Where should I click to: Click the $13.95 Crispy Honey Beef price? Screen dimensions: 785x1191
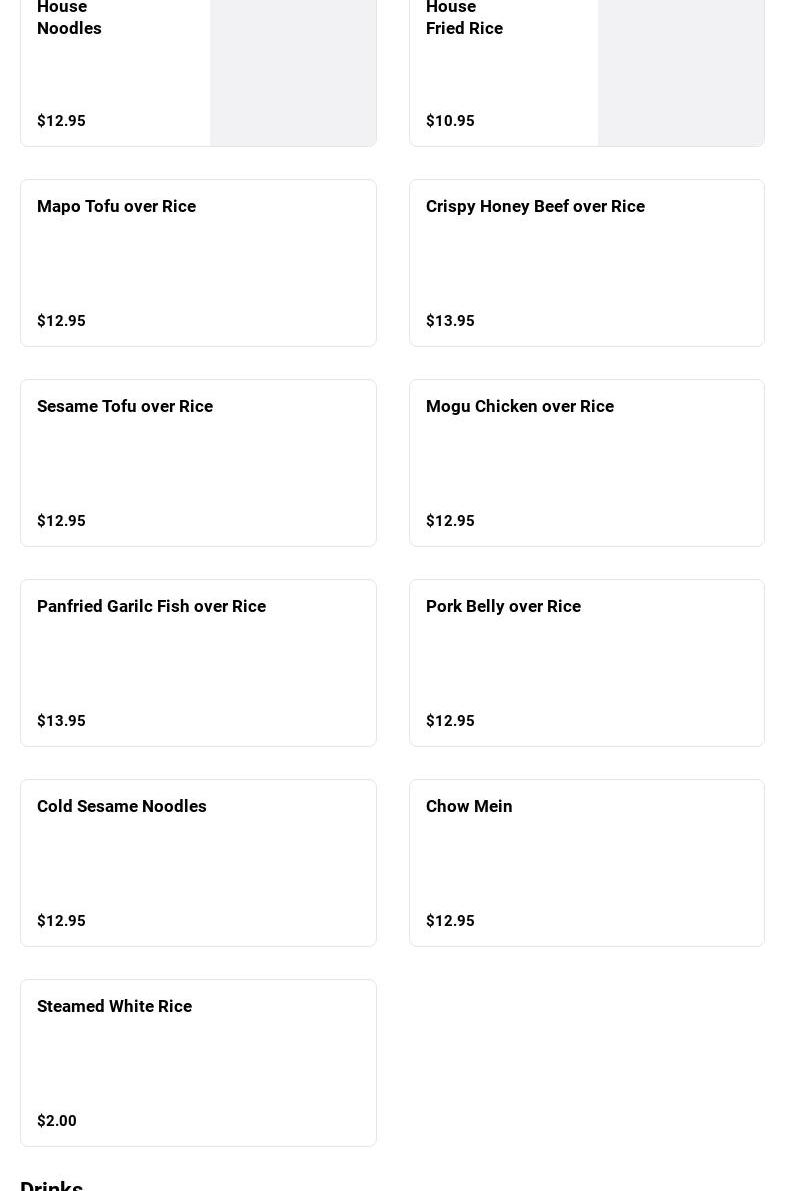[450, 321]
